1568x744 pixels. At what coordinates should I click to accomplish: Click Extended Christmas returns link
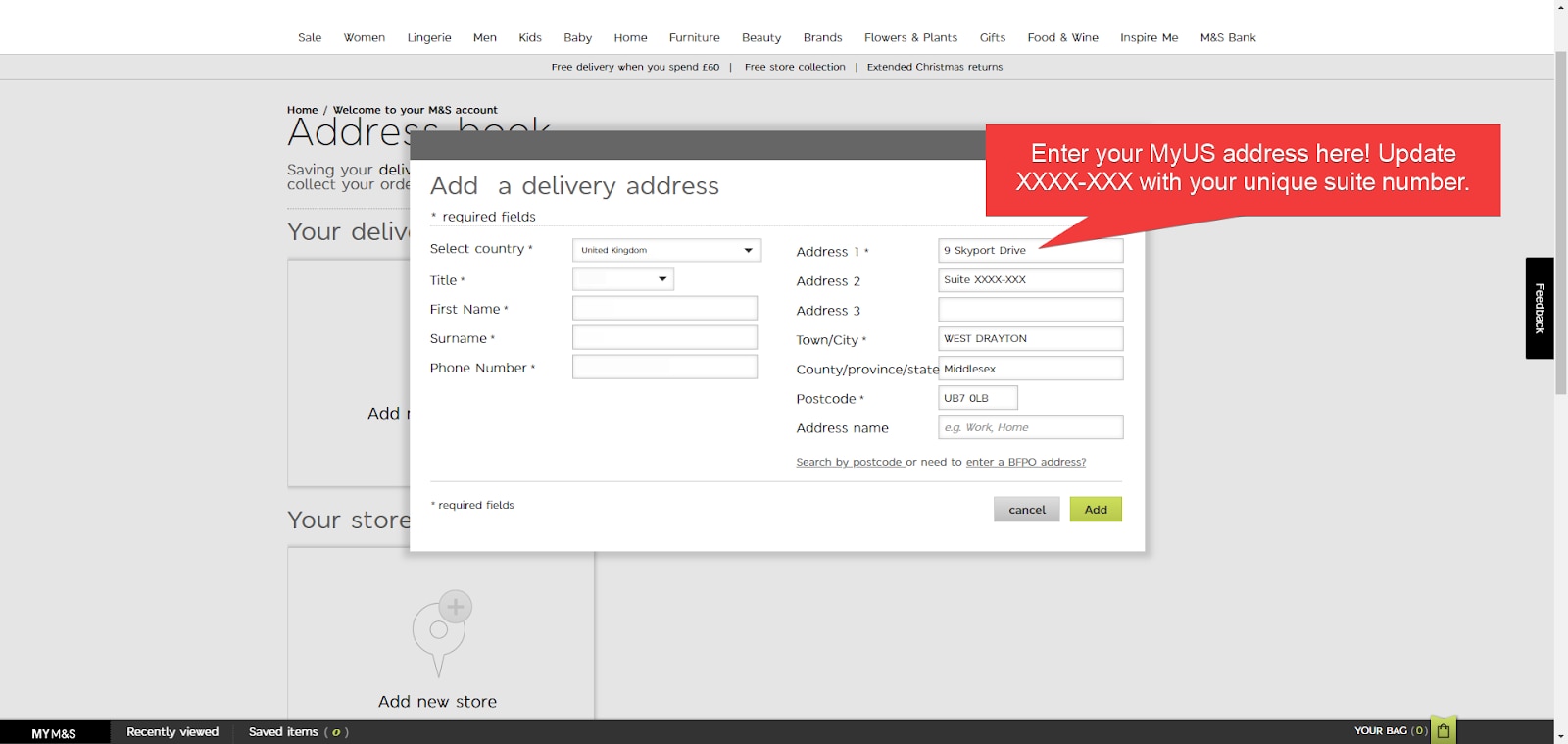[935, 67]
